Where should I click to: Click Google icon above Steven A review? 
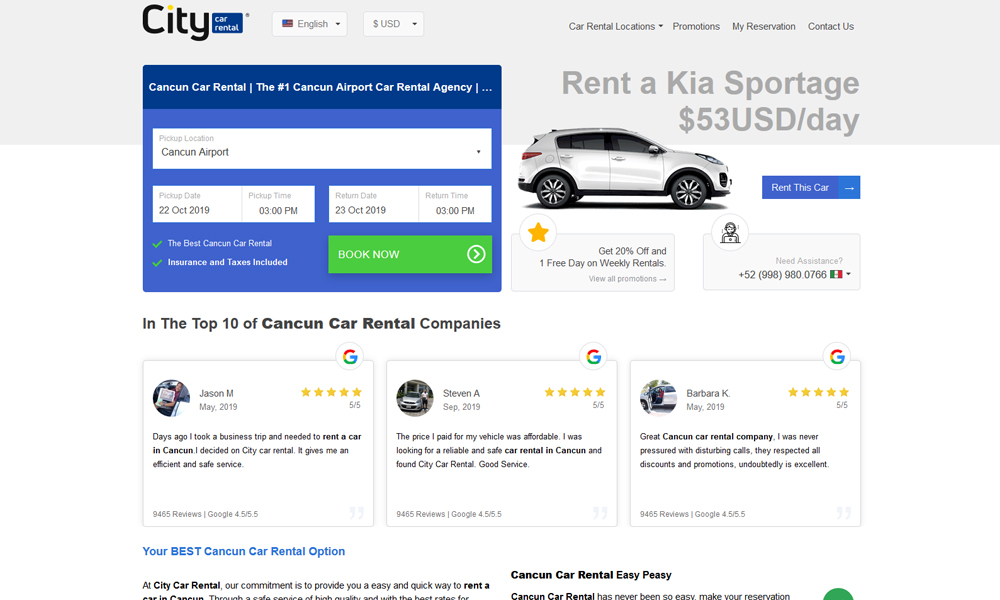(x=593, y=356)
